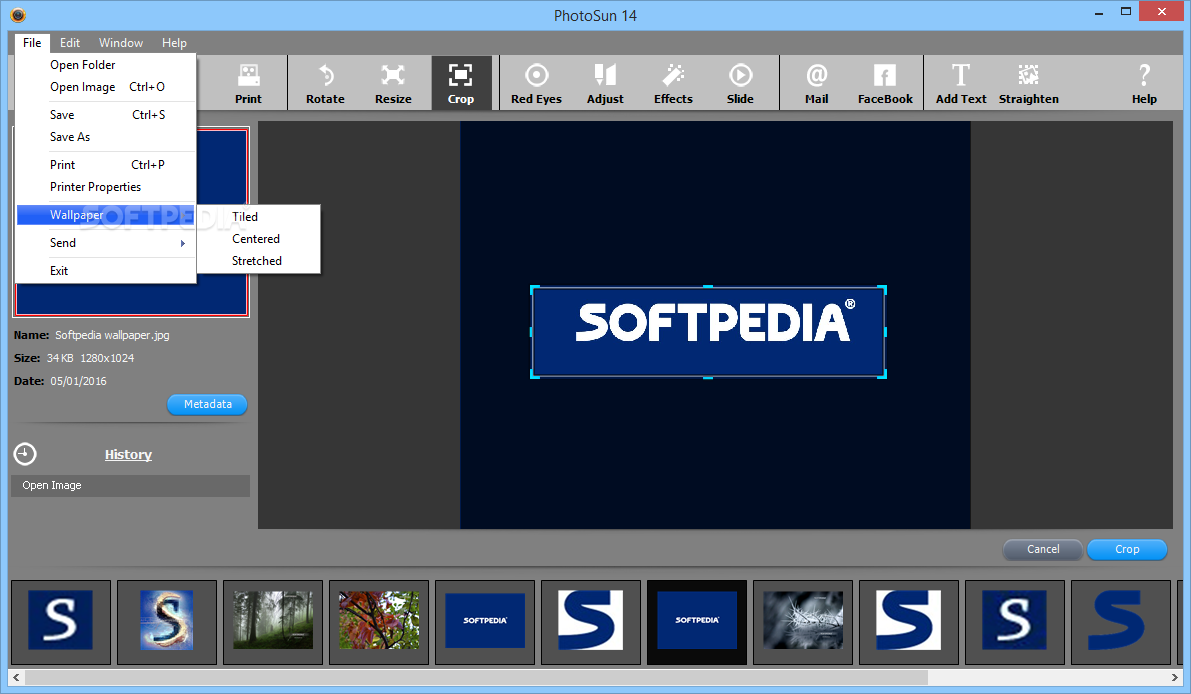1191x694 pixels.
Task: Set wallpaper as Stretched
Action: pyautogui.click(x=258, y=260)
